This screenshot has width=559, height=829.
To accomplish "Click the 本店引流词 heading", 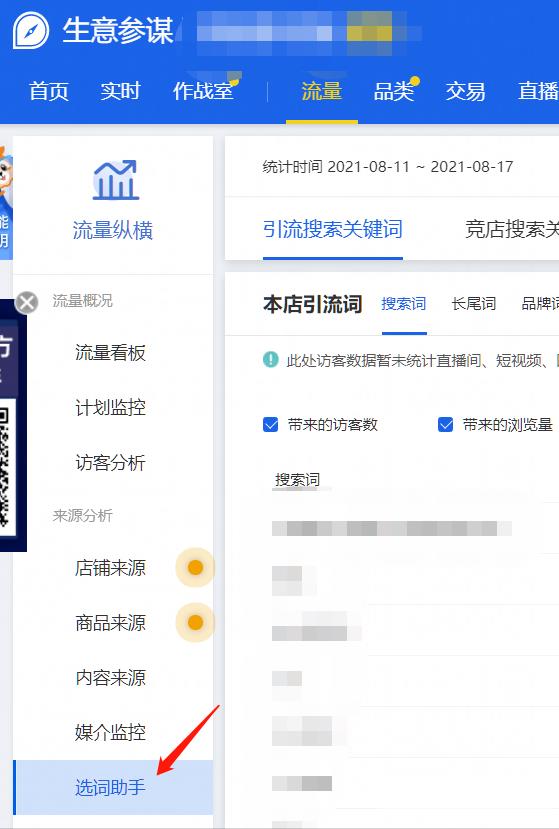I will (x=313, y=305).
